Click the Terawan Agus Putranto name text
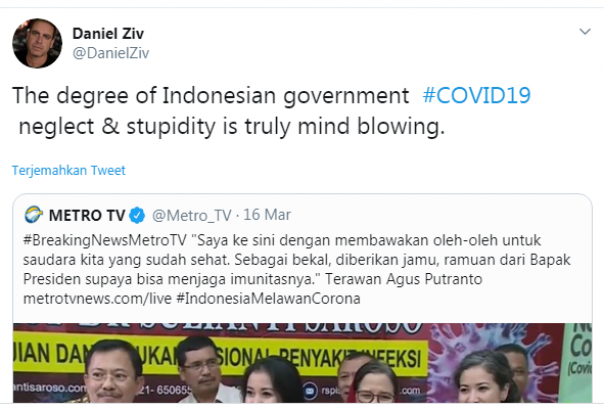The height and width of the screenshot is (409, 604). click(404, 279)
